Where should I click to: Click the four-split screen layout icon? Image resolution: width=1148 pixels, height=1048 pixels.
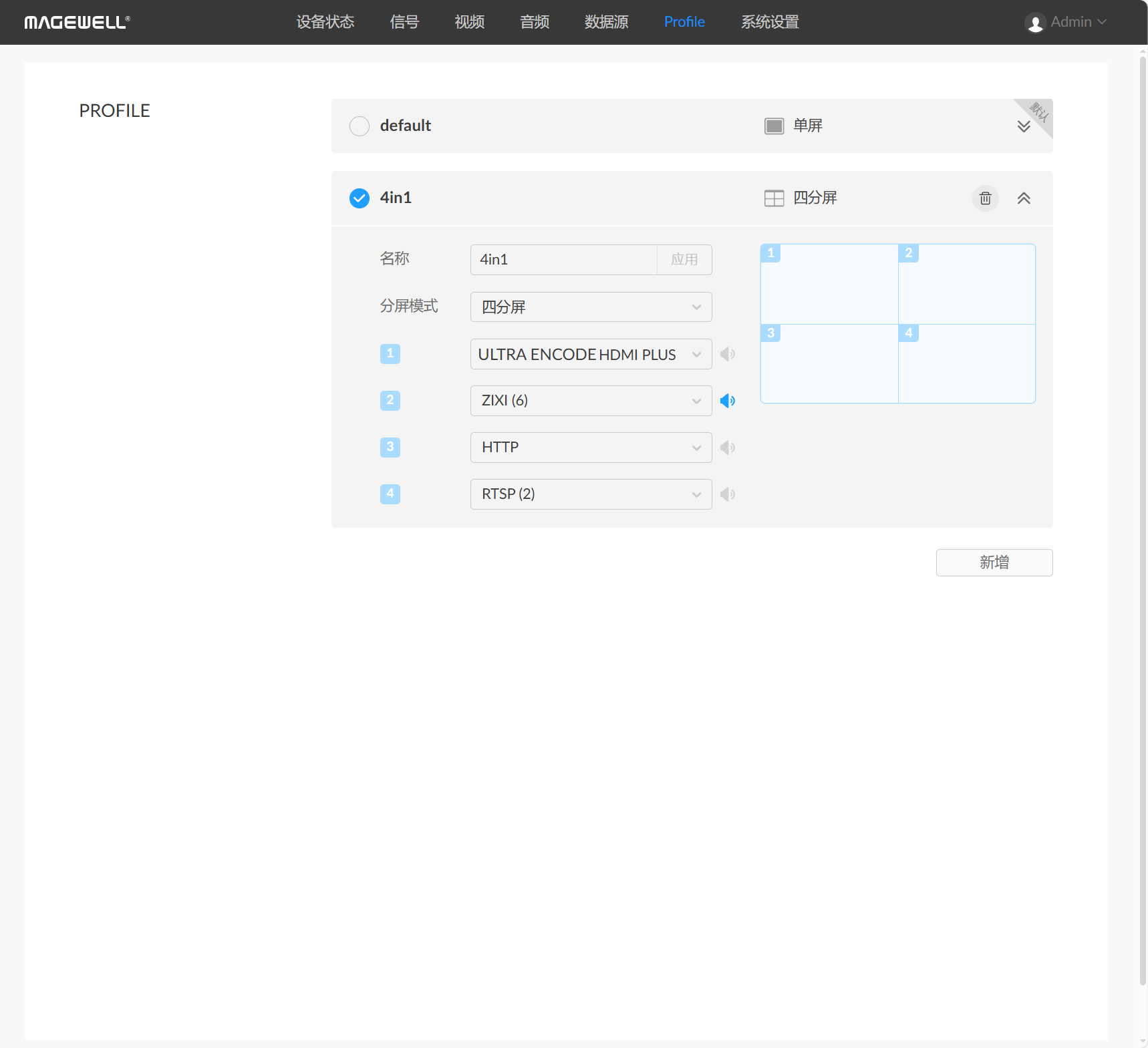774,198
